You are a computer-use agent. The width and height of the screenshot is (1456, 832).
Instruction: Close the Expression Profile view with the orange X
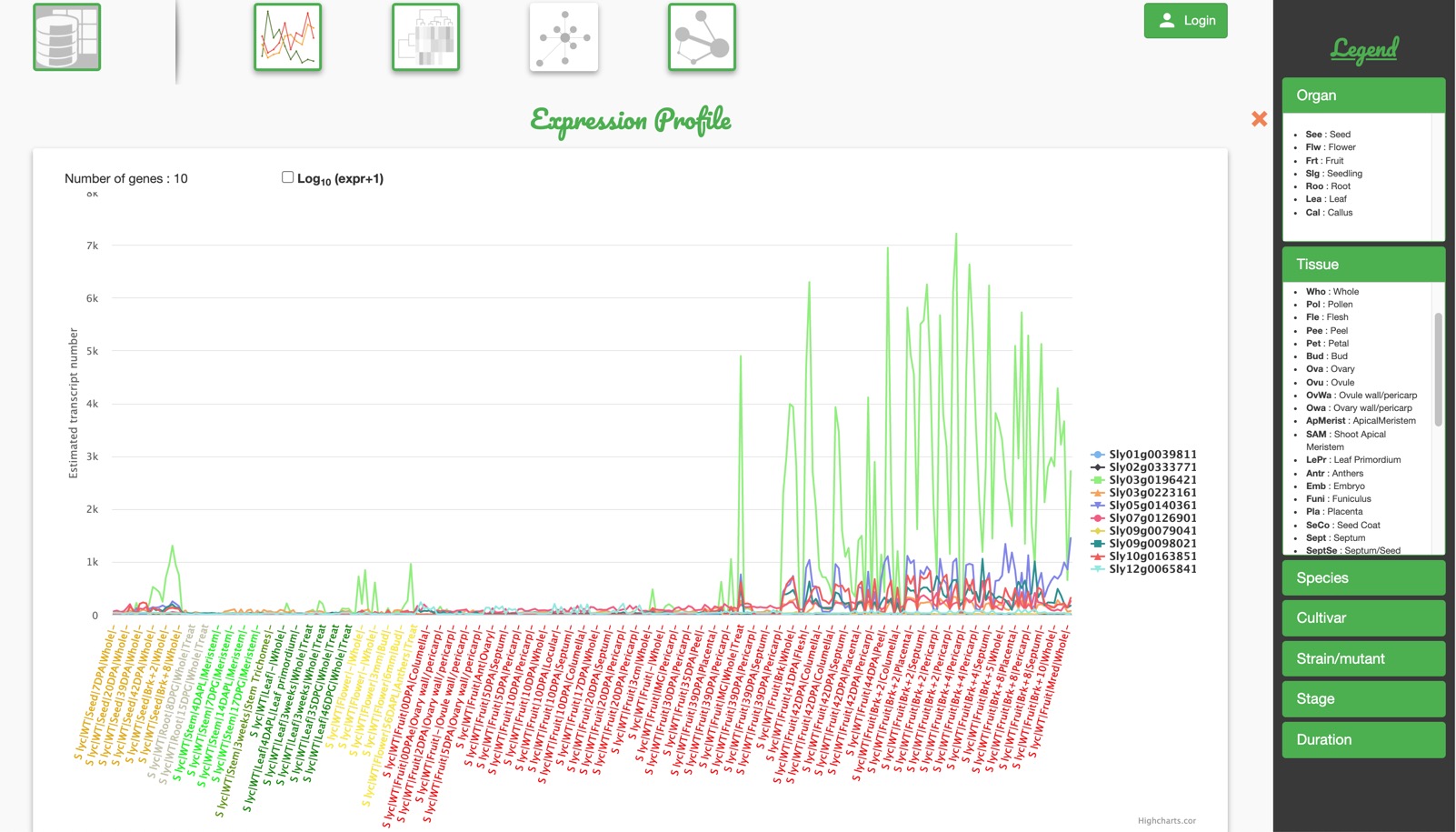tap(1259, 118)
